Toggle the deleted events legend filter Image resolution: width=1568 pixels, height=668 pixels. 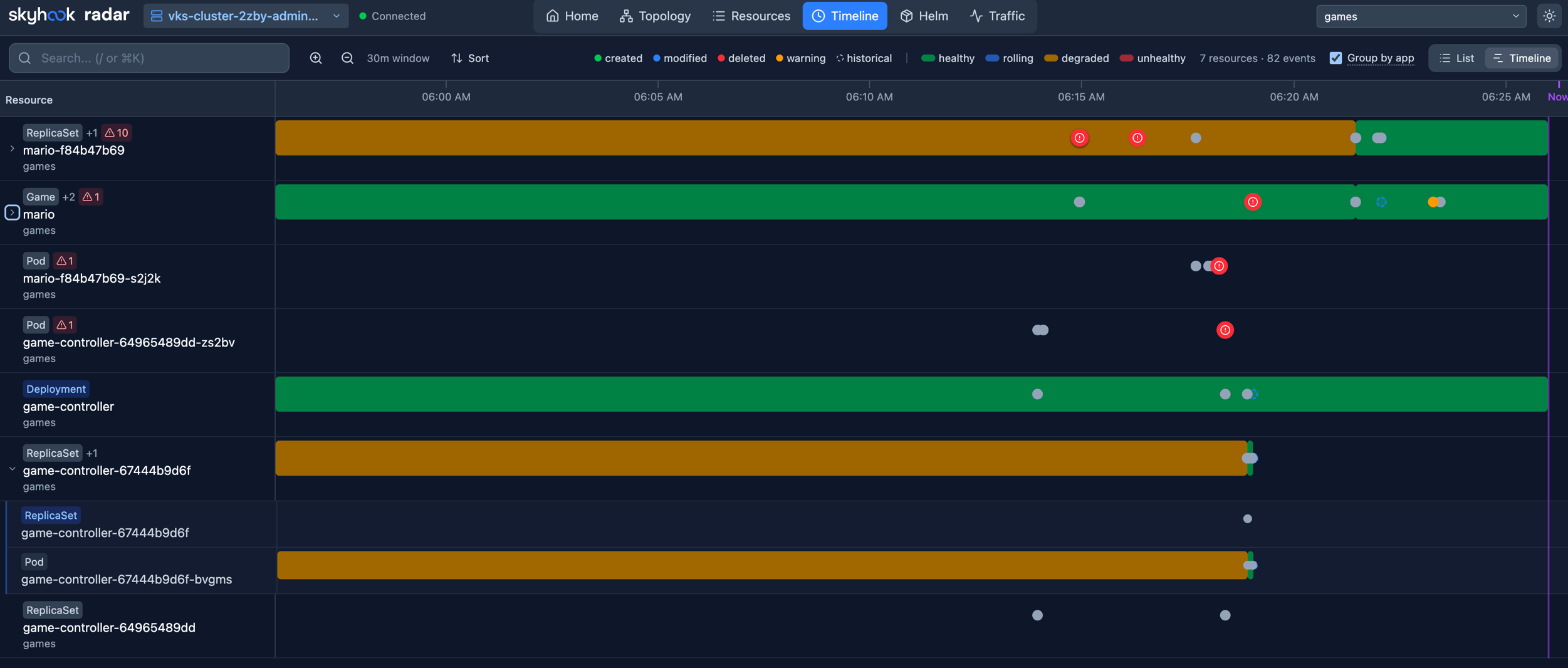click(741, 58)
